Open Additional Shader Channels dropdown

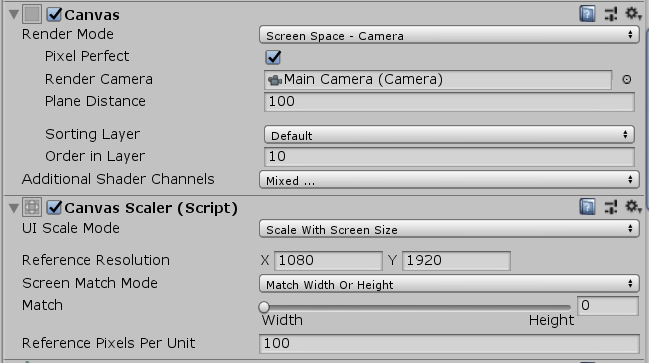coord(449,180)
